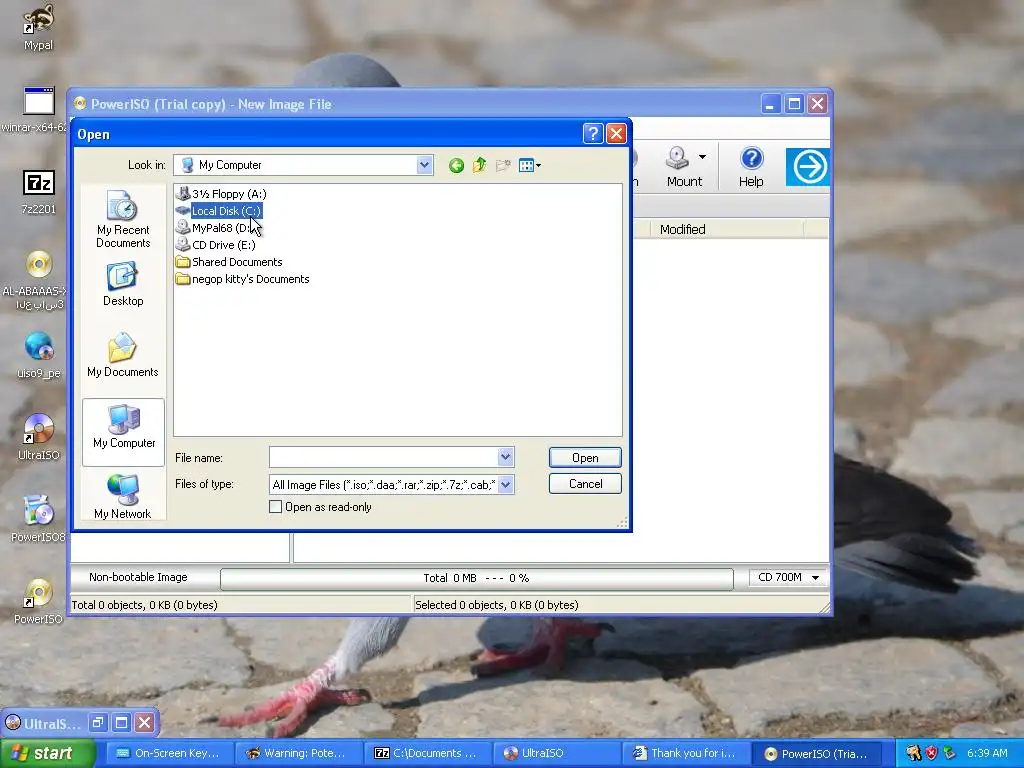The height and width of the screenshot is (768, 1024).
Task: Click the Start button
Action: tap(48, 753)
